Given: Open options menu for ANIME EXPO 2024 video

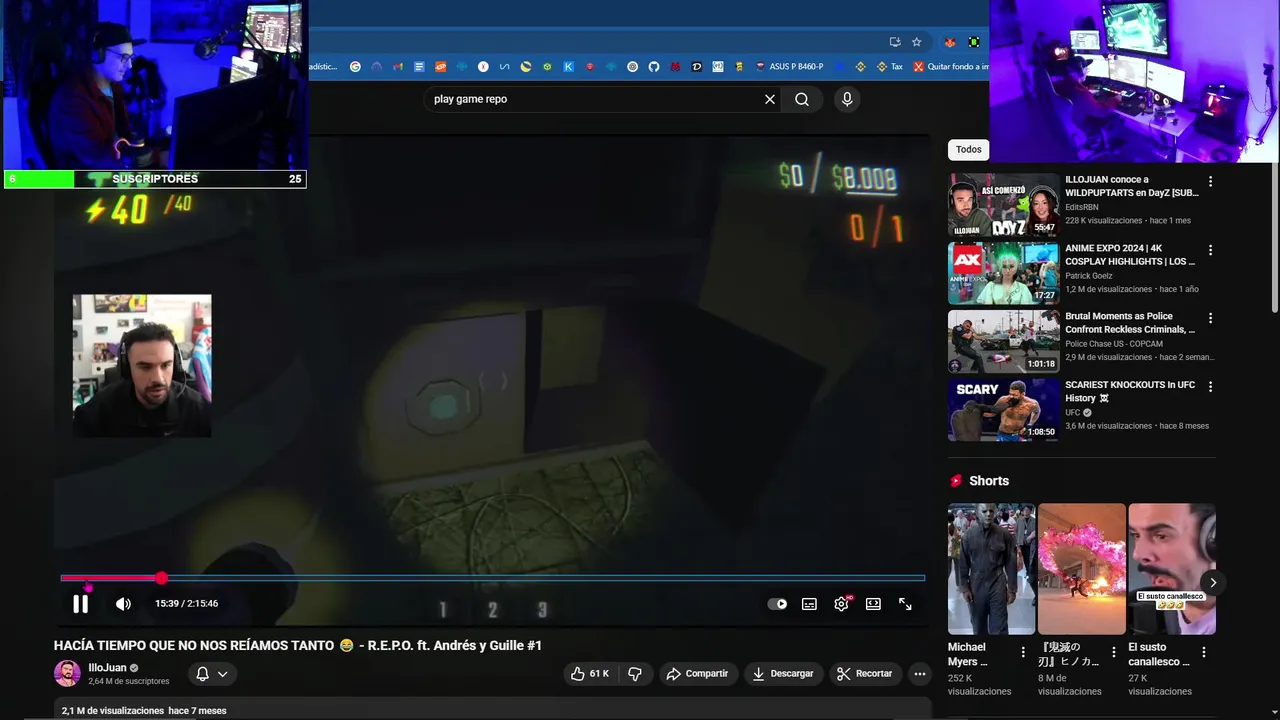Looking at the screenshot, I should point(1210,250).
